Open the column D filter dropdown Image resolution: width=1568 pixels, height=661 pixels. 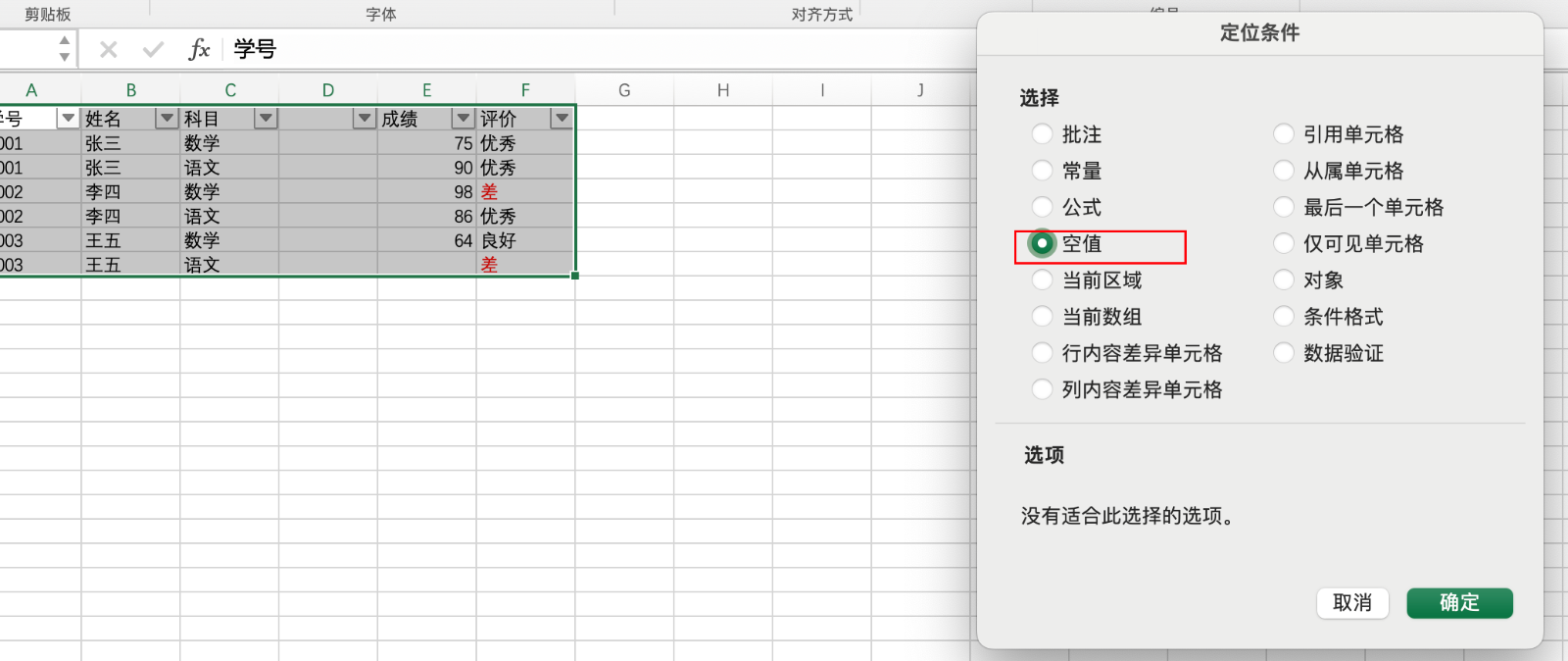365,119
